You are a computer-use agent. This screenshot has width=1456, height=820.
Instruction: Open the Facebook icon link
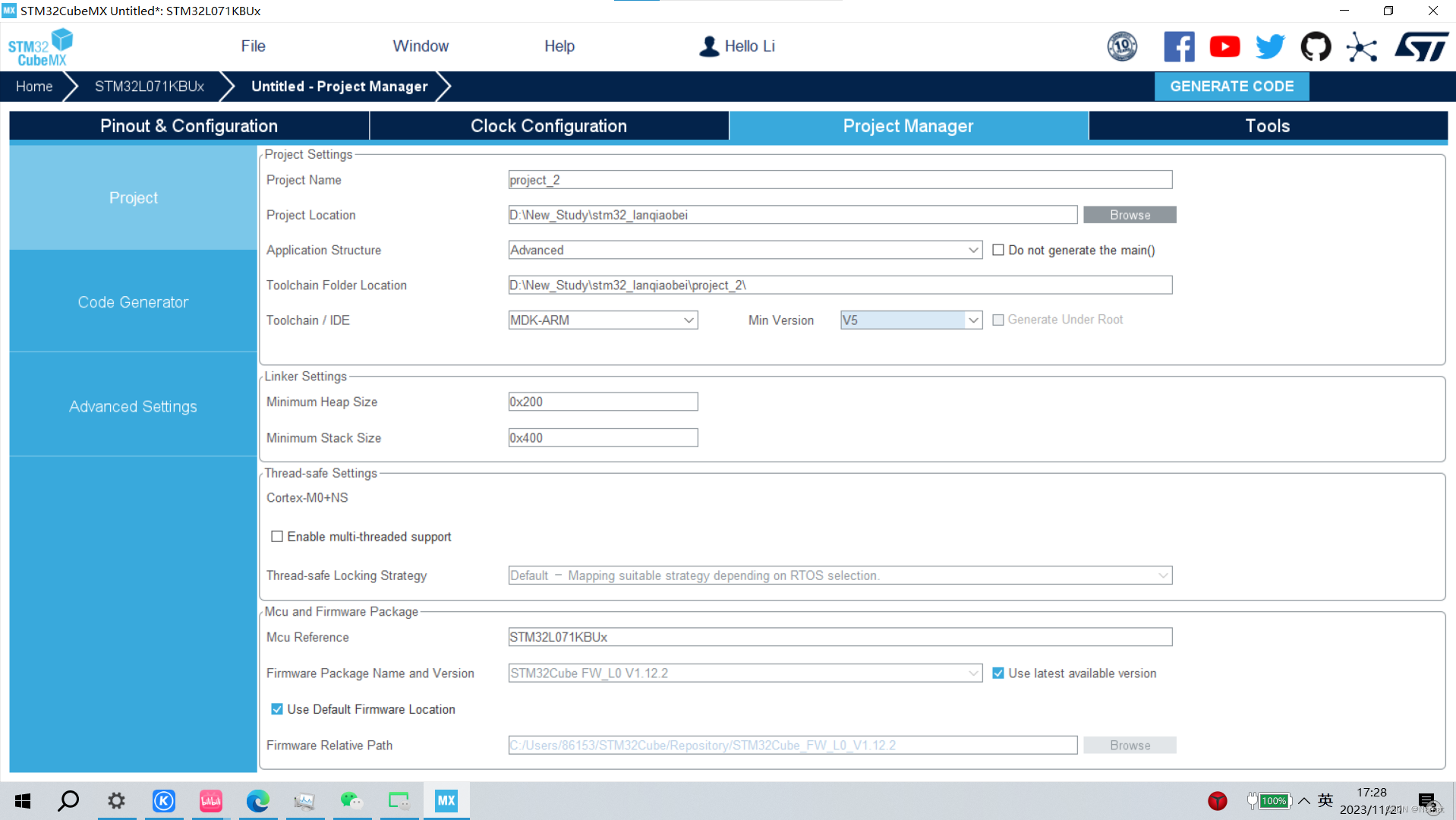point(1179,46)
